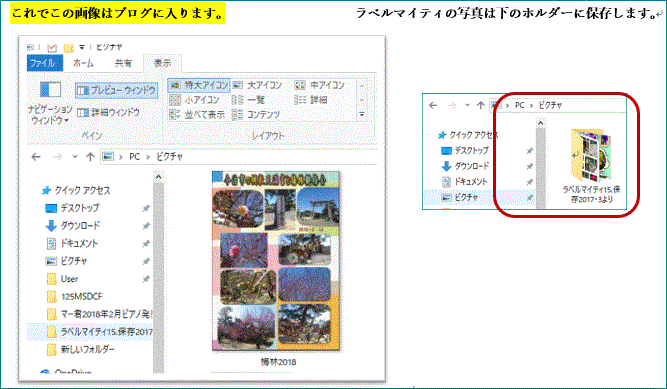Select the 梅林2018 image thumbnail

click(x=276, y=261)
